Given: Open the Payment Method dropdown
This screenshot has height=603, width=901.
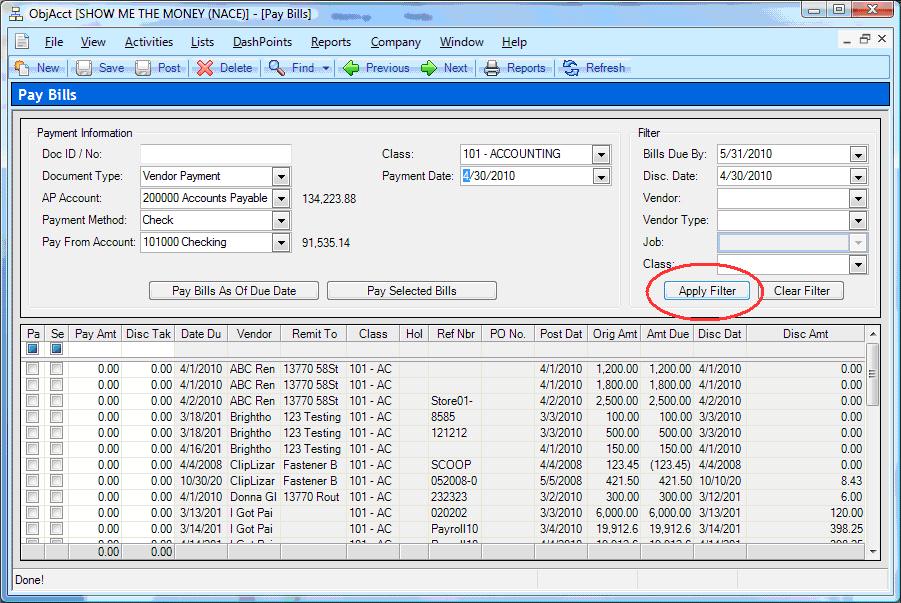Looking at the screenshot, I should 281,220.
